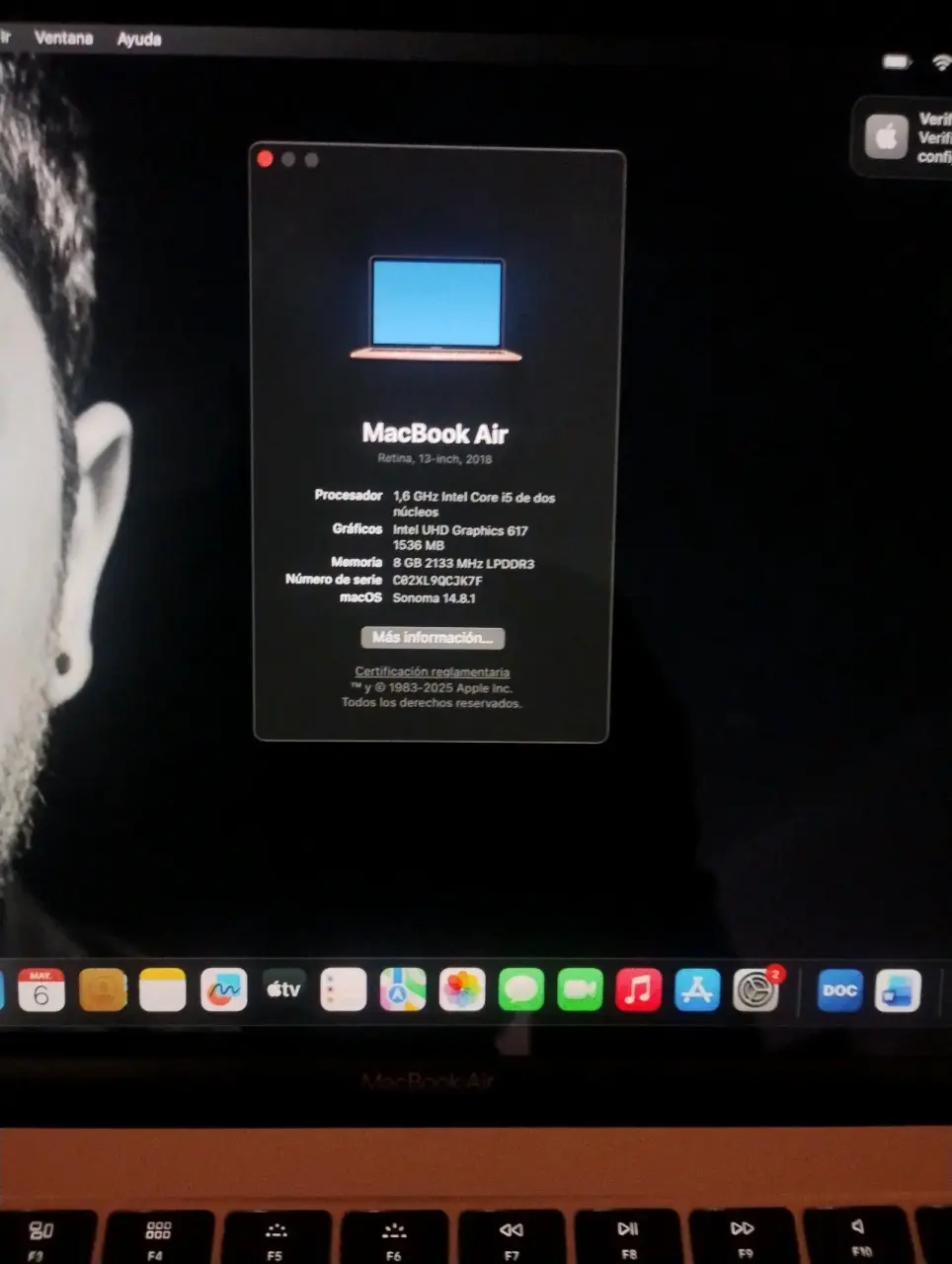952x1264 pixels.
Task: Close the About This Mac window
Action: pos(265,159)
